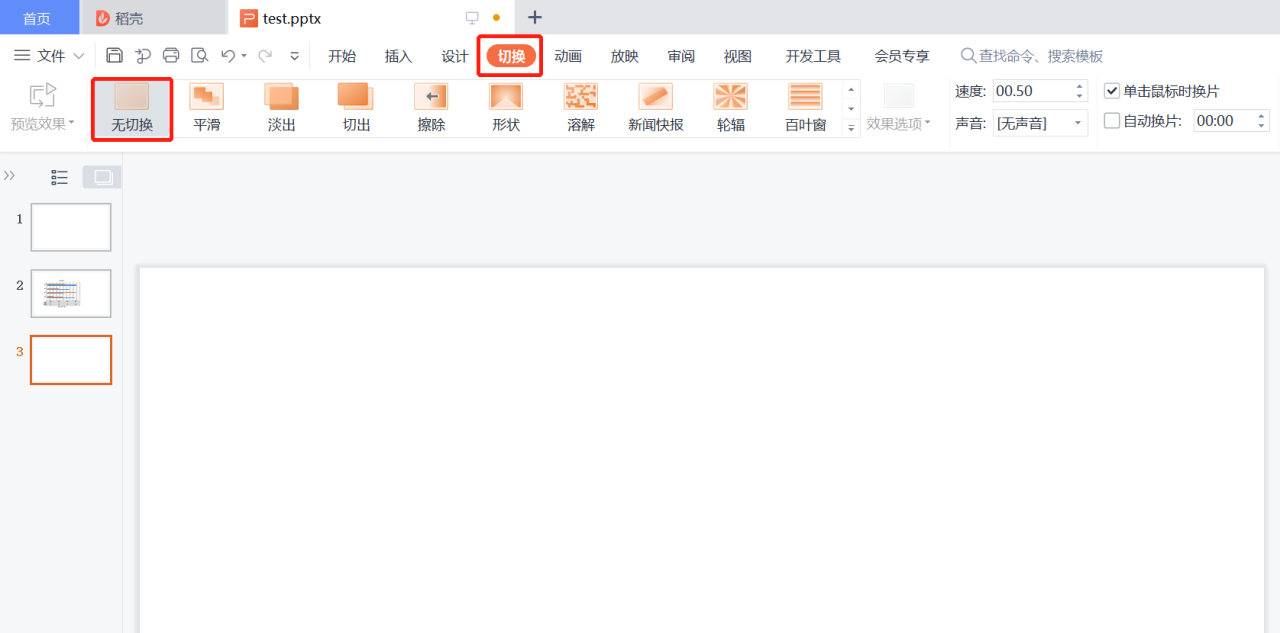Choose the 溶解 transition effect
Viewport: 1280px width, 633px height.
[580, 107]
